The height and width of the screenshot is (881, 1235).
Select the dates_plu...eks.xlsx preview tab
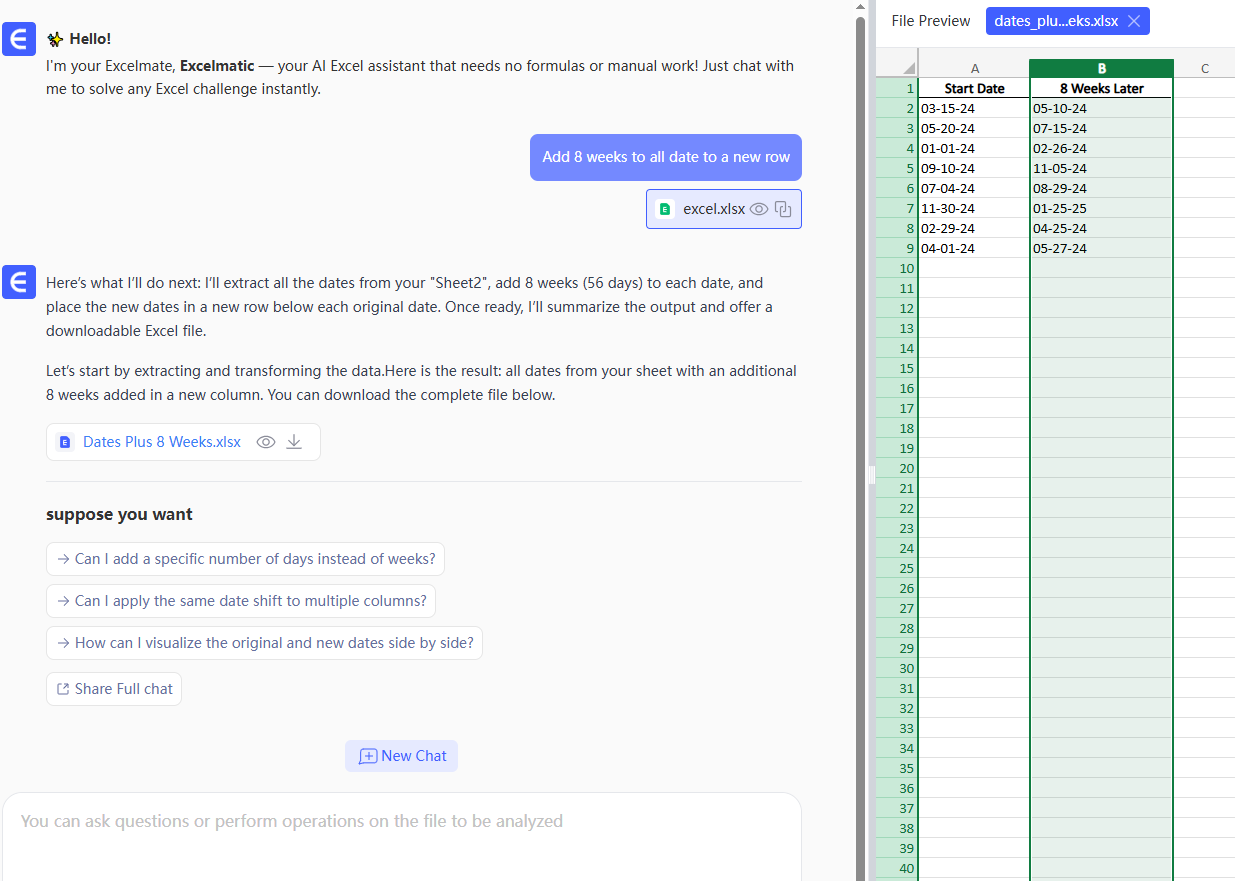coord(1056,21)
